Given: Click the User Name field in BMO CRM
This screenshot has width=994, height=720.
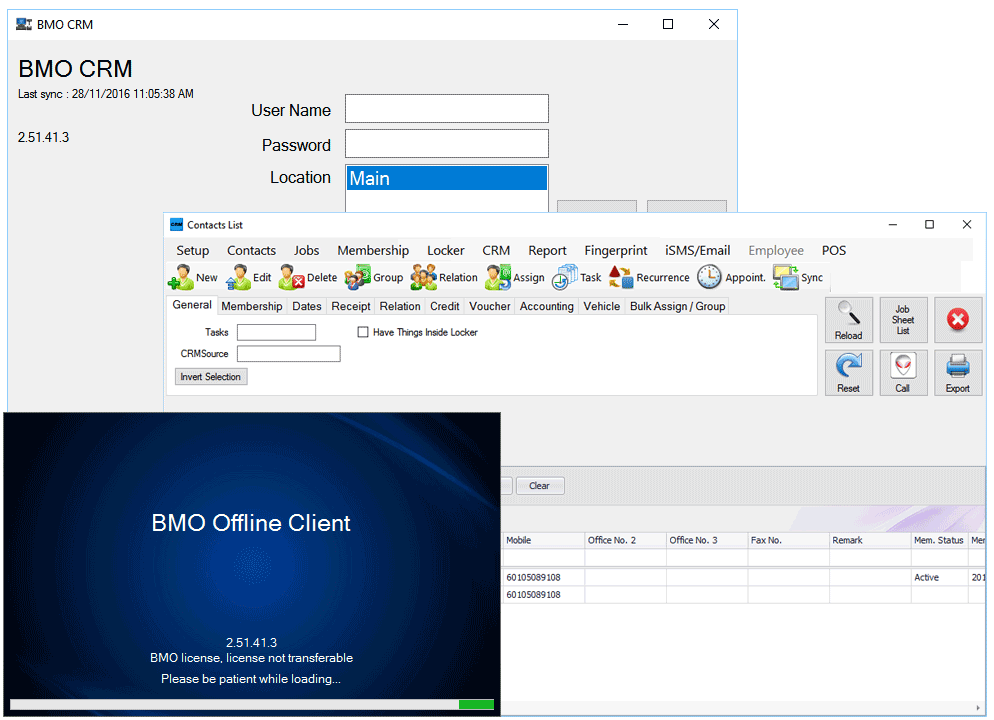Looking at the screenshot, I should click(x=447, y=108).
